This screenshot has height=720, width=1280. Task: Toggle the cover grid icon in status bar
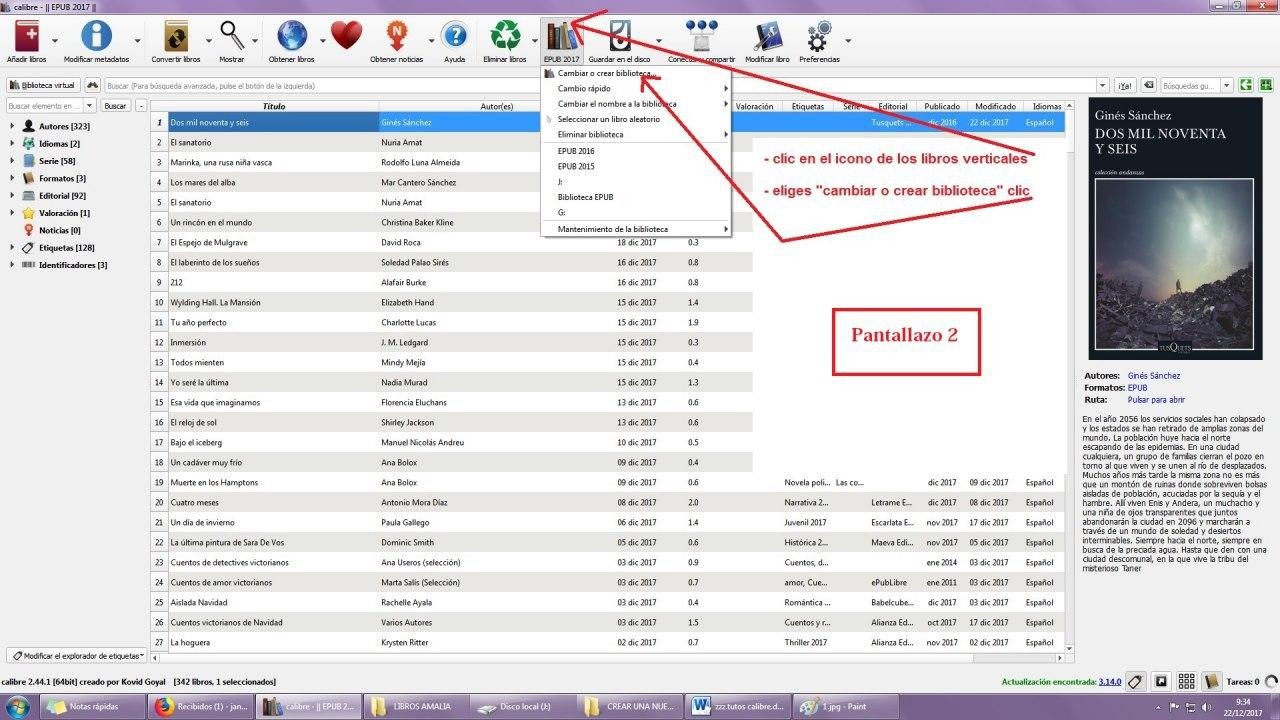1186,681
